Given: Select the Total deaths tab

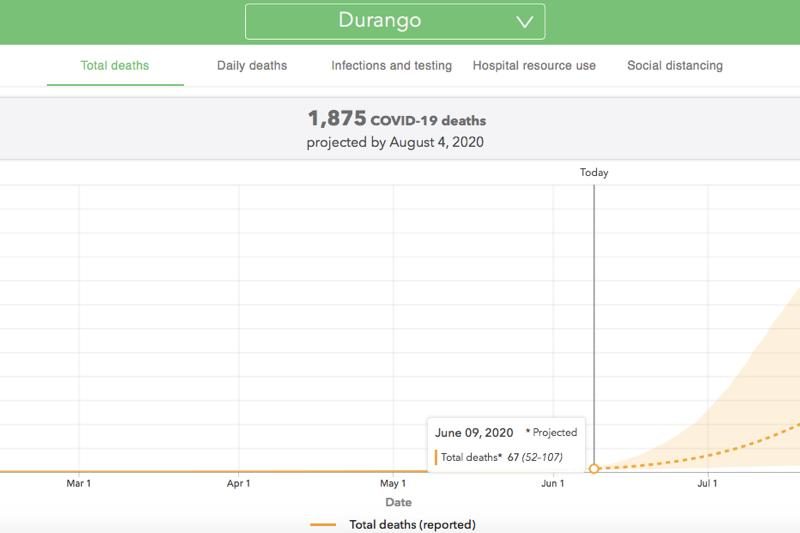Looking at the screenshot, I should (x=115, y=66).
